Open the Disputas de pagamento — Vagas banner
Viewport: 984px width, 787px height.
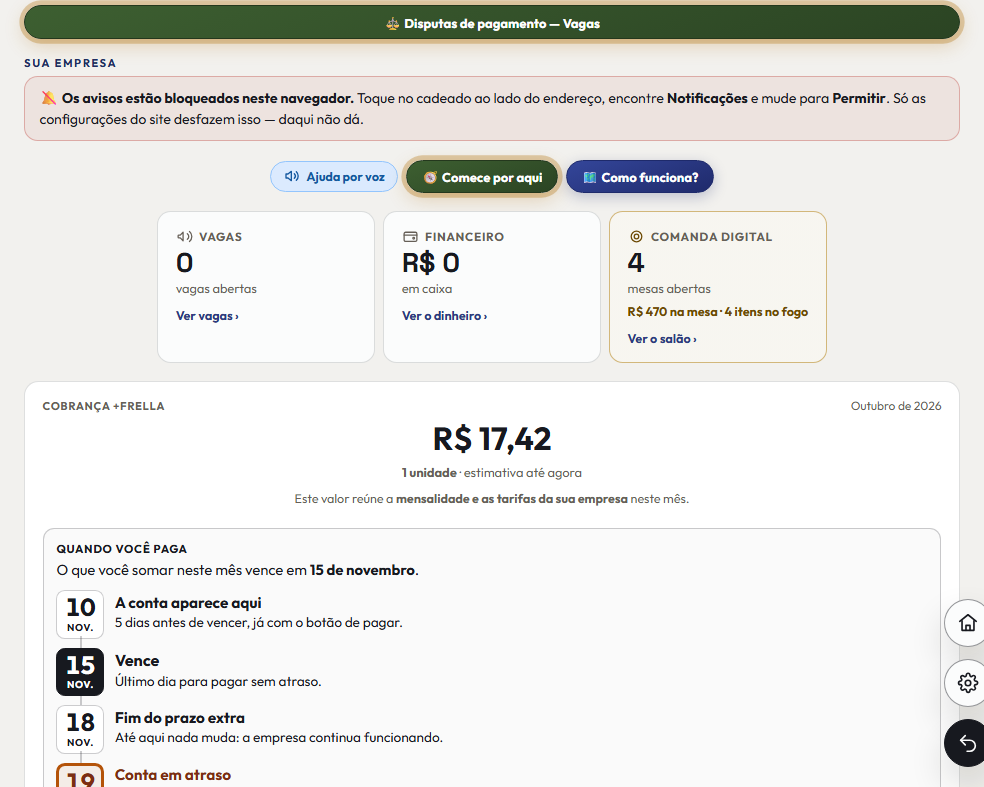(492, 23)
